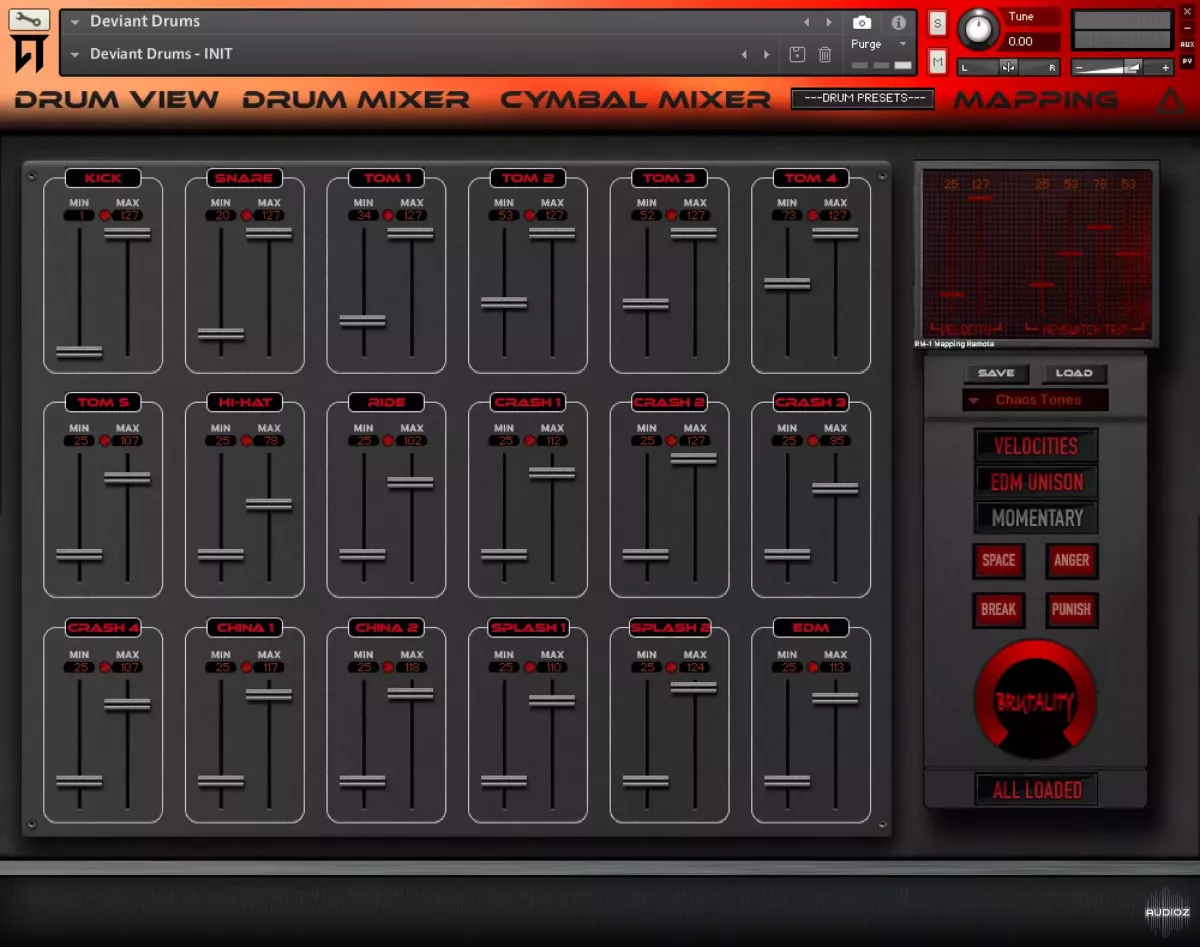1200x947 pixels.
Task: Click the VELOCITIES button
Action: [1037, 446]
